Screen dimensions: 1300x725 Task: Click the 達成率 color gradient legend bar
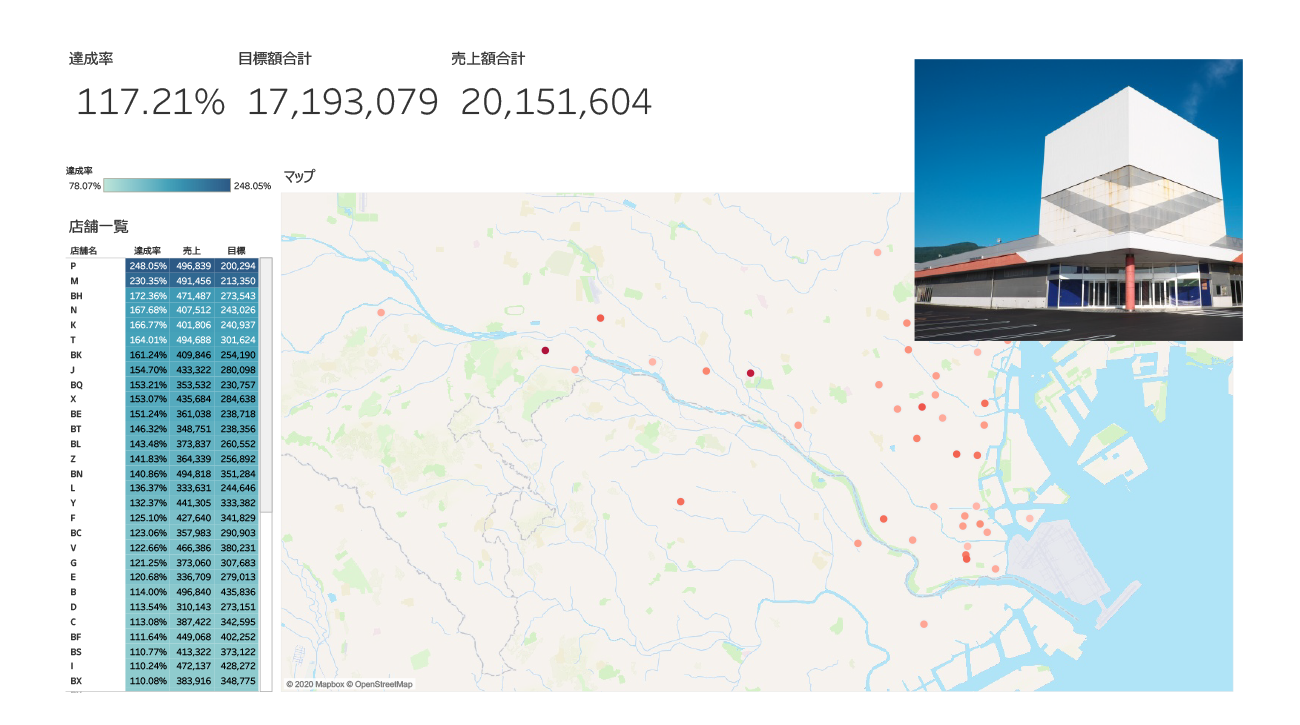[167, 185]
